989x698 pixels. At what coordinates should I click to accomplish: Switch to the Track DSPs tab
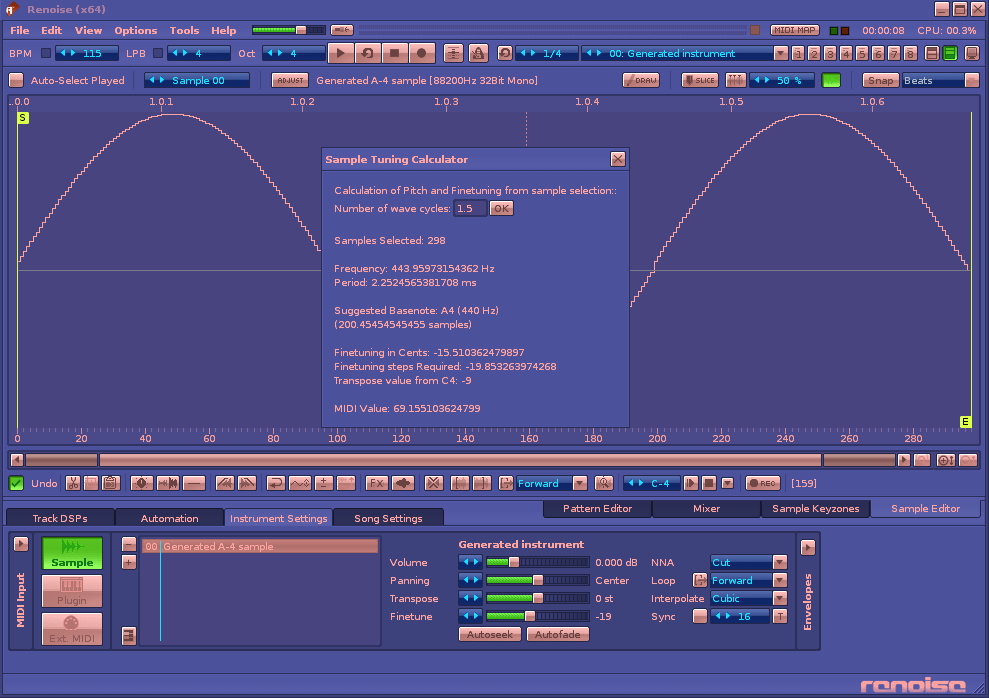[x=60, y=518]
